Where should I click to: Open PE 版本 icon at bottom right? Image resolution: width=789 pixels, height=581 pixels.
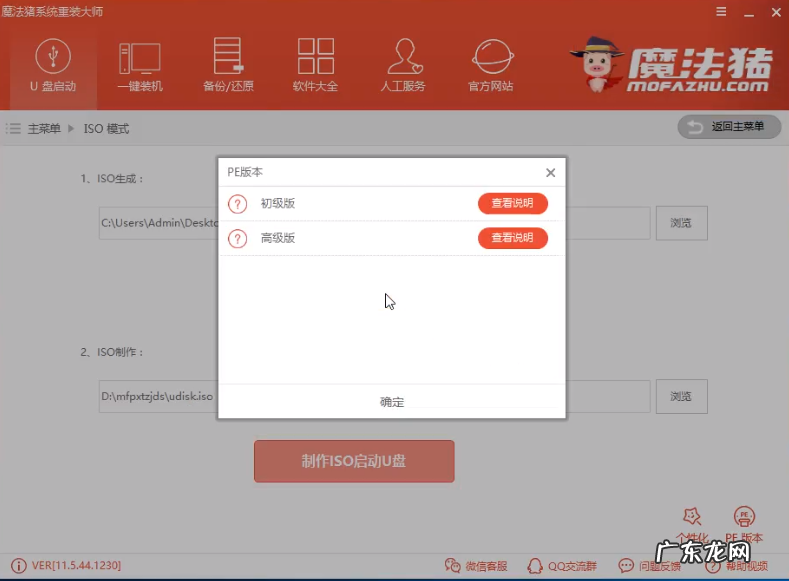coord(744,517)
